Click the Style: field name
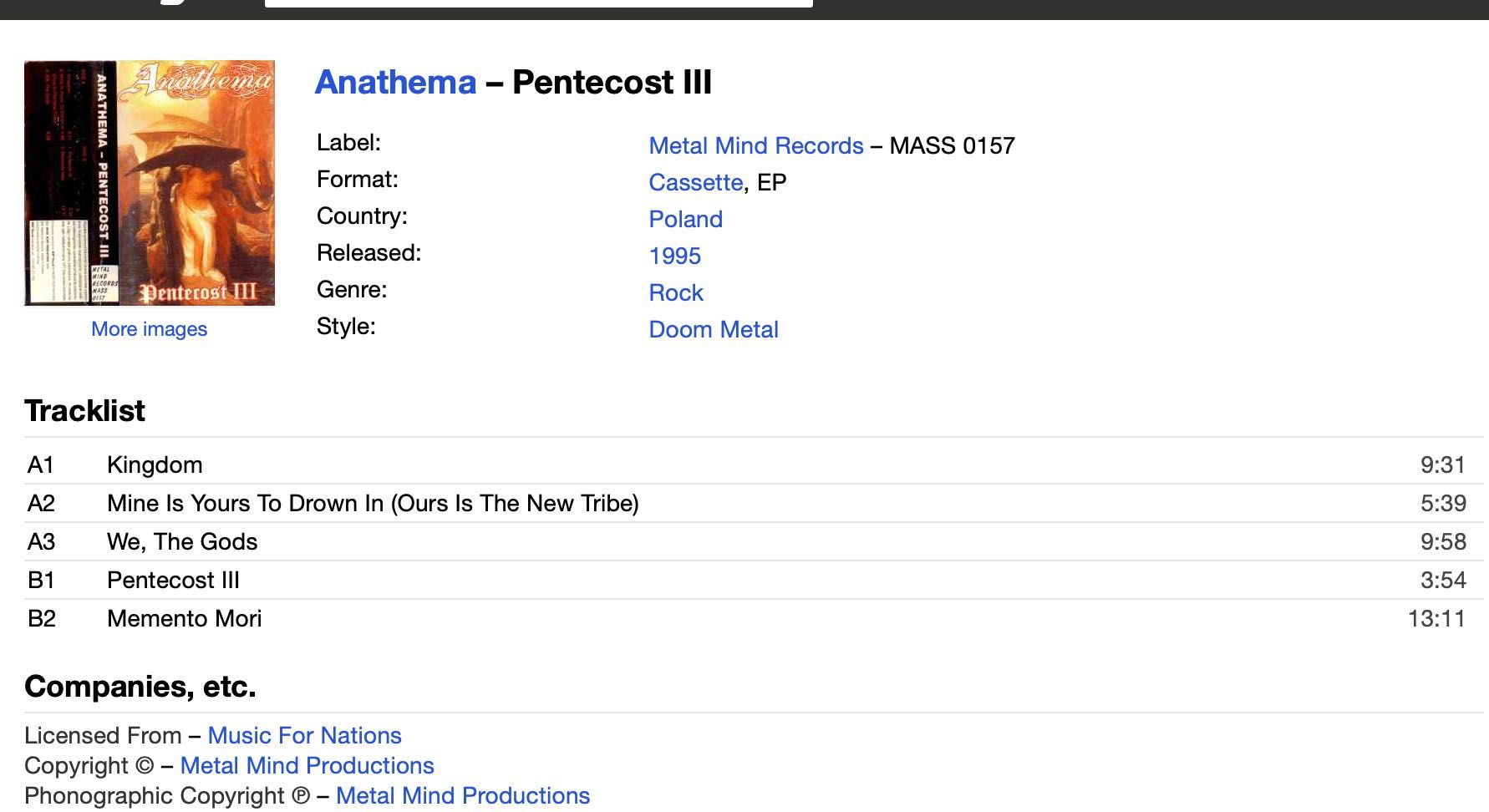Viewport: 1489px width, 812px height. [346, 326]
